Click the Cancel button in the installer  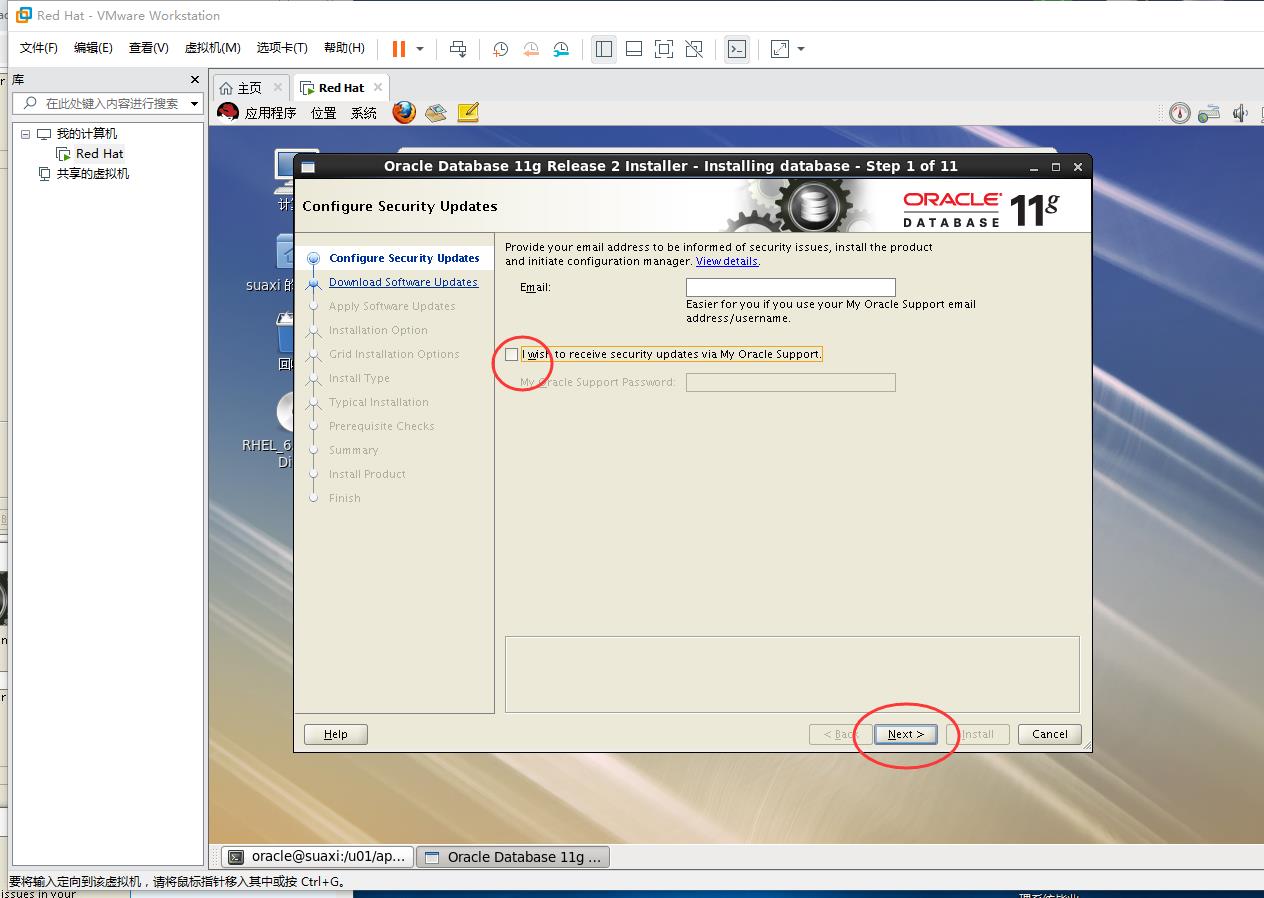click(x=1050, y=734)
